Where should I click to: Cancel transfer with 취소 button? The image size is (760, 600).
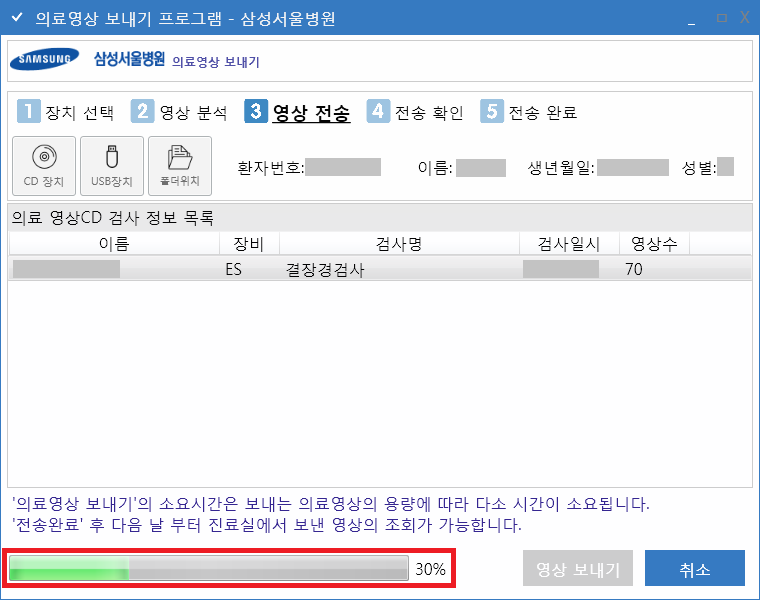click(x=695, y=568)
